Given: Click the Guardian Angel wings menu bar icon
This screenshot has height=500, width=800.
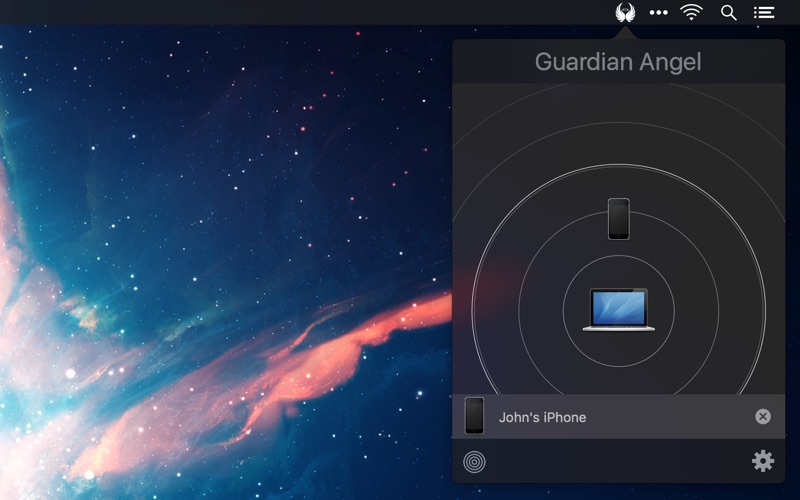Looking at the screenshot, I should point(627,12).
